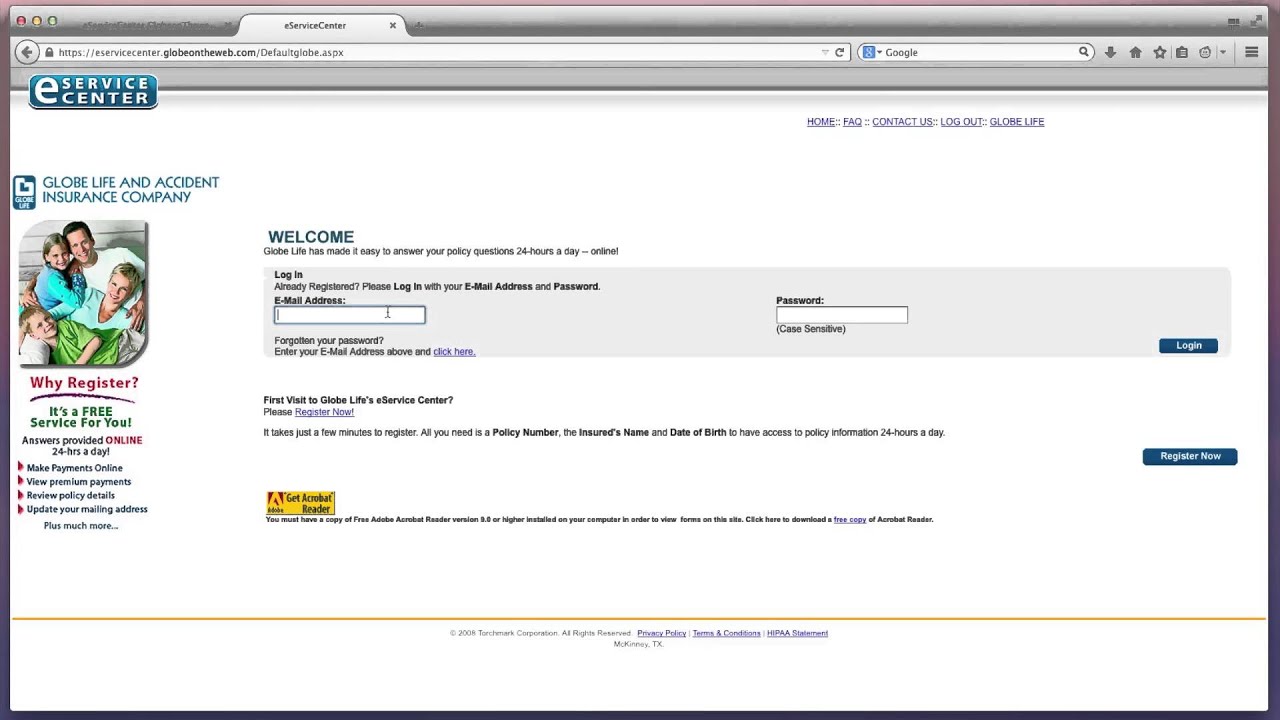The image size is (1280, 720).
Task: Open the FAQ link
Action: pyautogui.click(x=852, y=122)
